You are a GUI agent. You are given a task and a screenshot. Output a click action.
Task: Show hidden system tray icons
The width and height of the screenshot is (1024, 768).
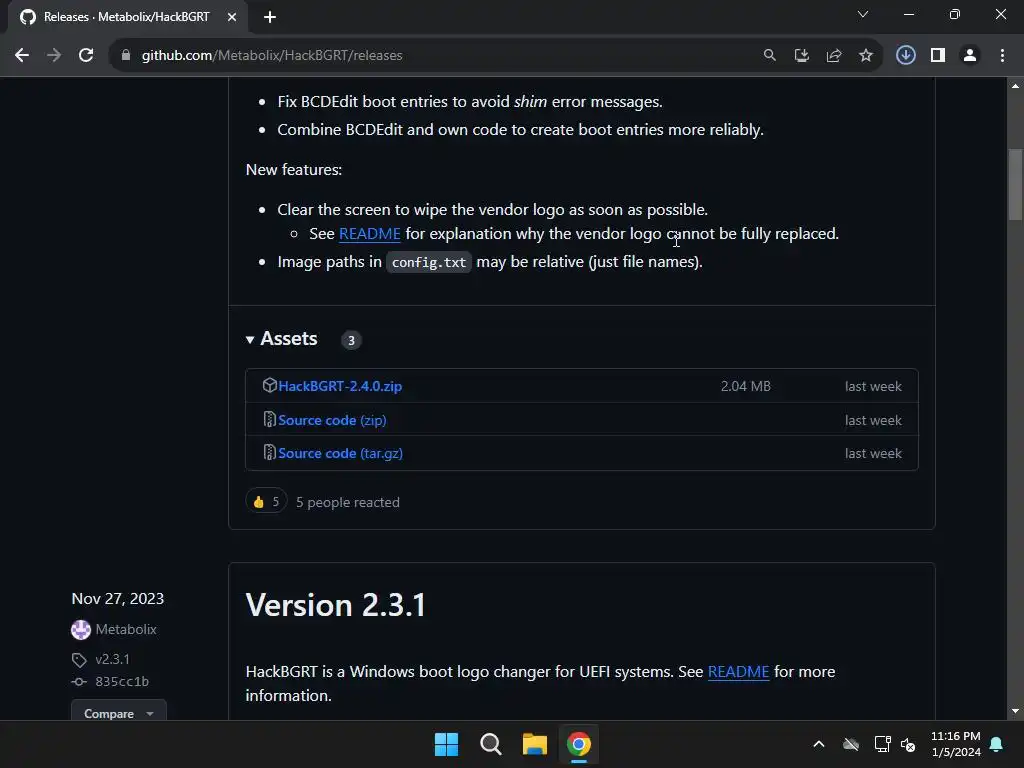(x=818, y=744)
